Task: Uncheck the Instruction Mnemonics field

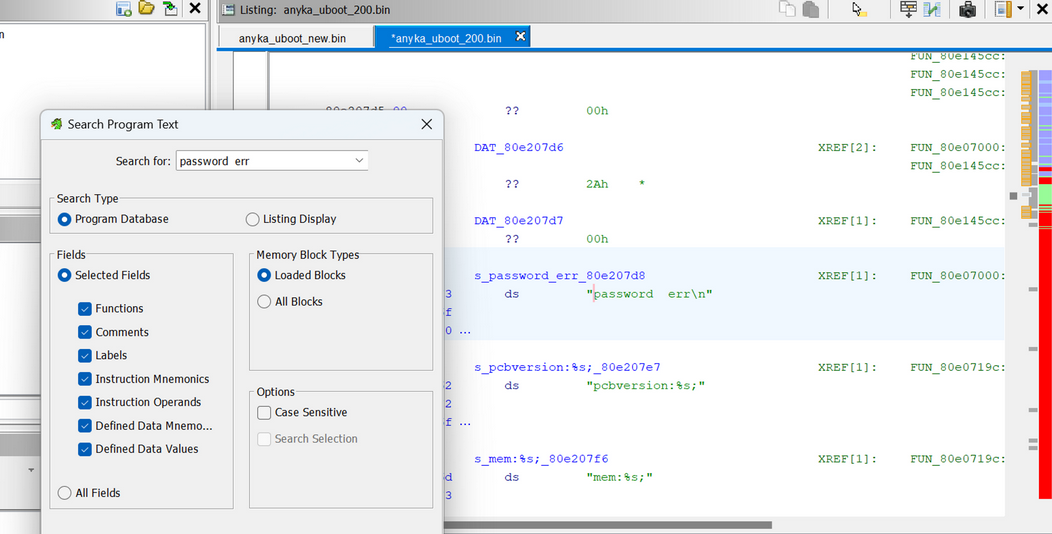Action: point(85,379)
